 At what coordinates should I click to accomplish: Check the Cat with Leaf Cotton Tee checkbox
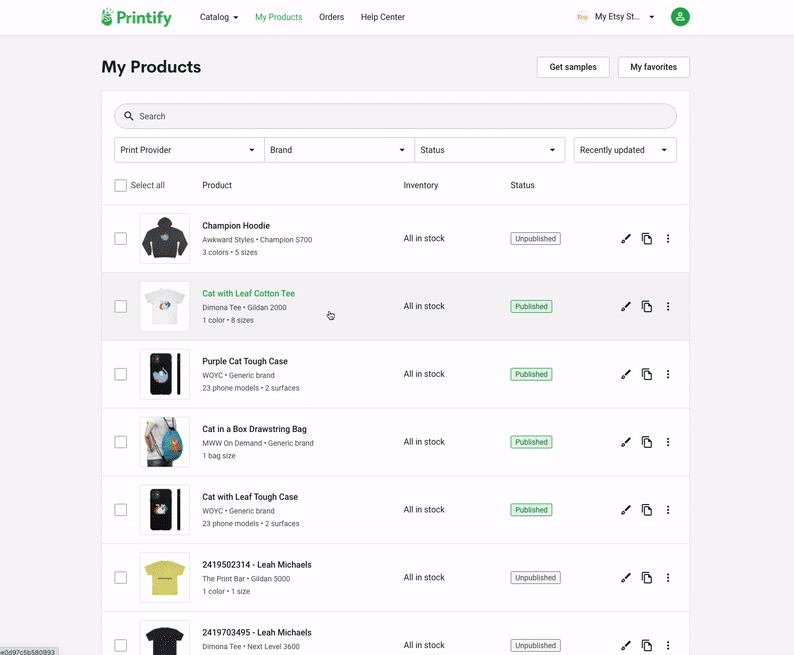[121, 306]
